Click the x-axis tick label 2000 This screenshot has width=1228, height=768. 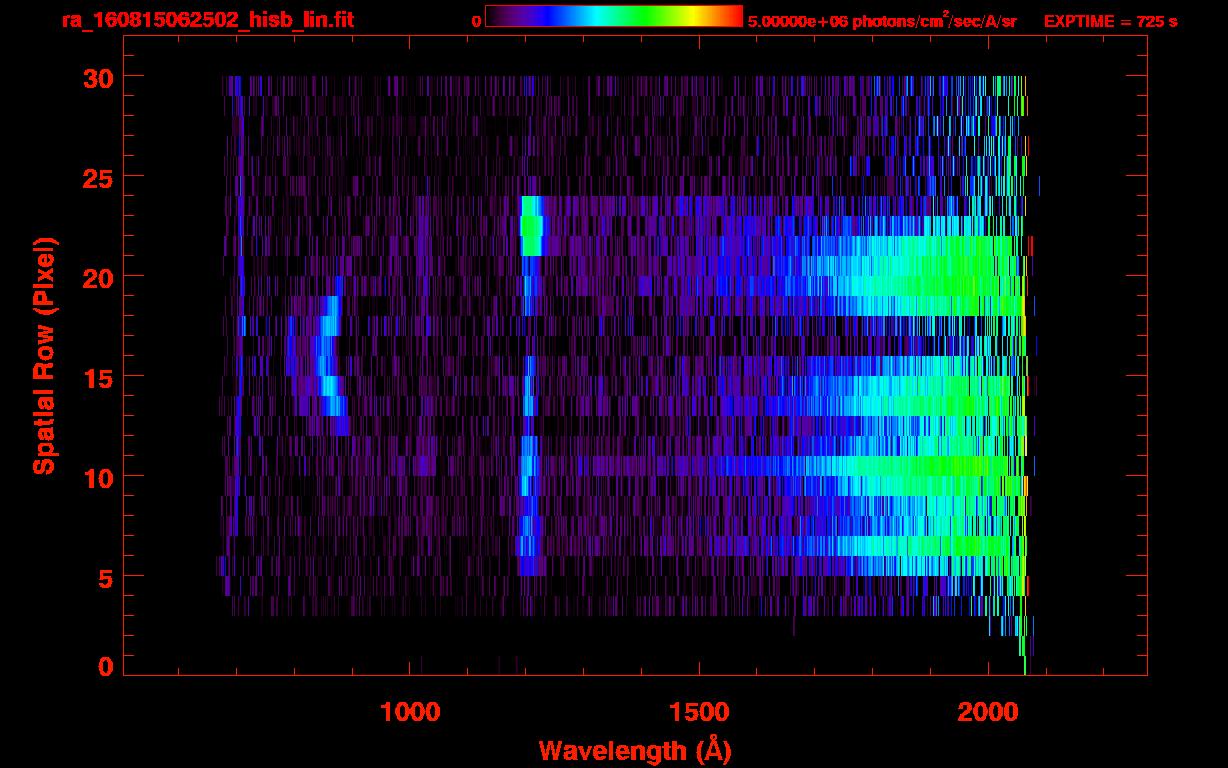[989, 712]
